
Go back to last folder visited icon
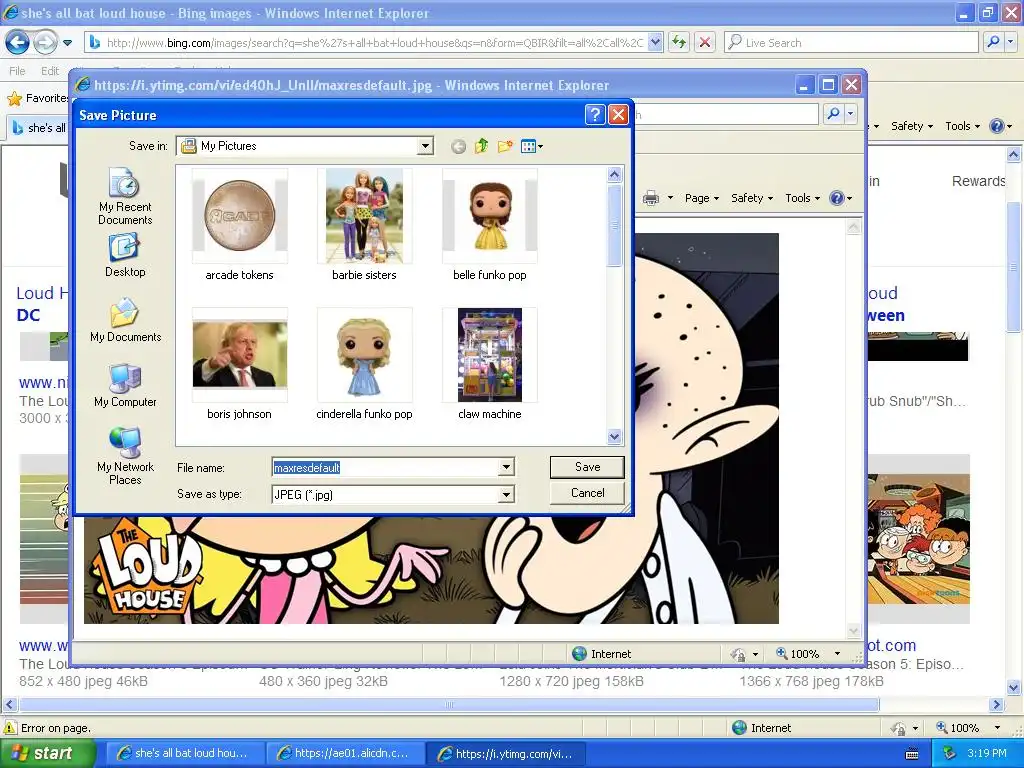[458, 146]
